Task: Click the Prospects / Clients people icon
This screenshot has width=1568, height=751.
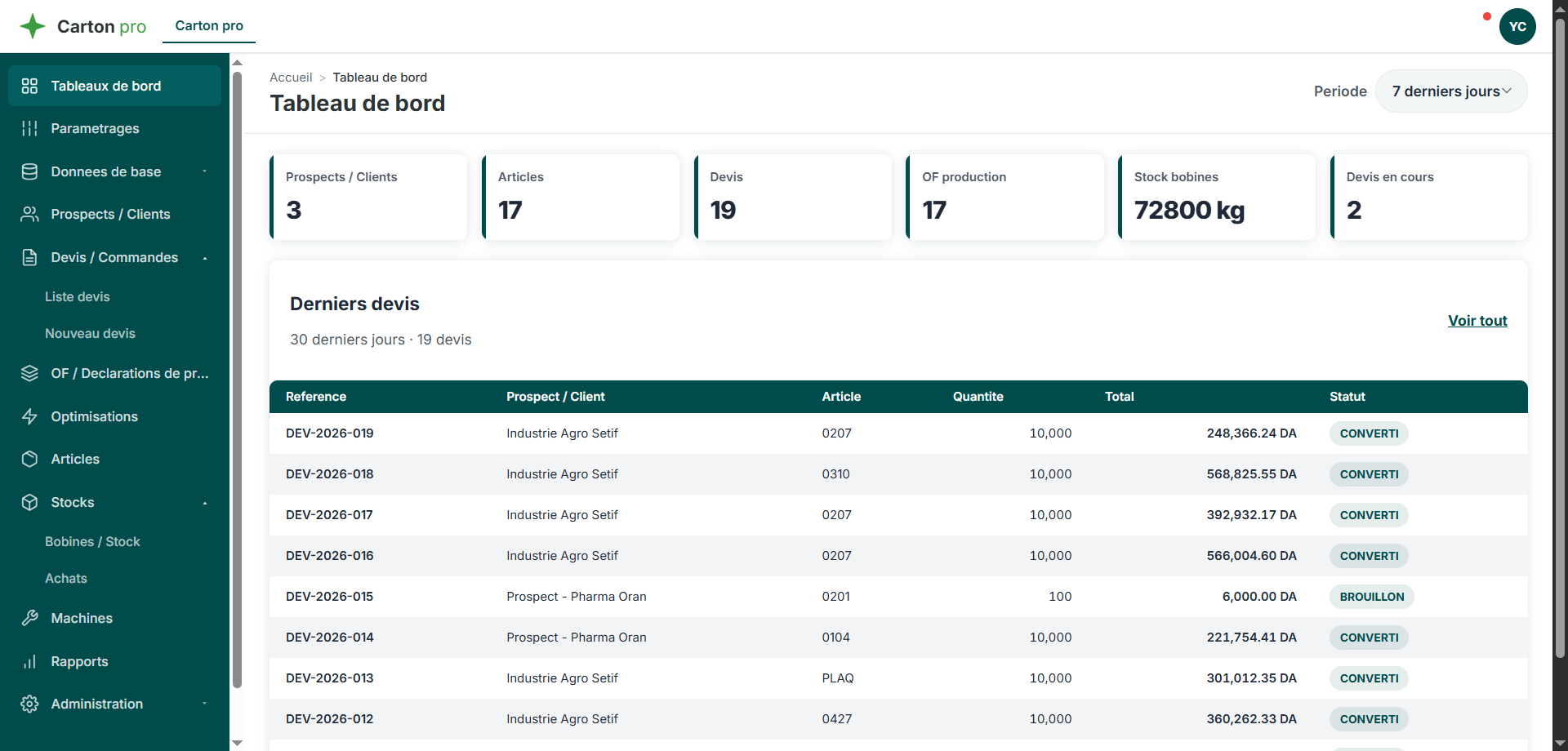Action: (30, 214)
